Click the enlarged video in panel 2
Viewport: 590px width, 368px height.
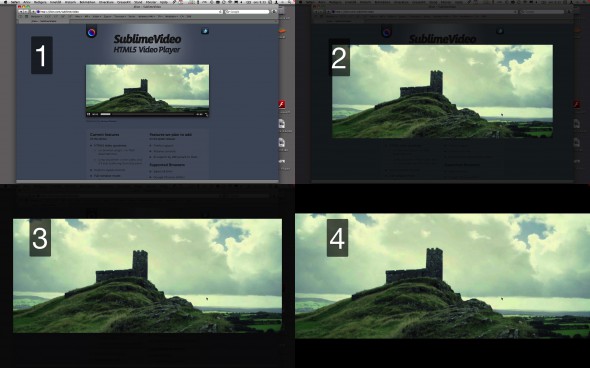tap(442, 91)
